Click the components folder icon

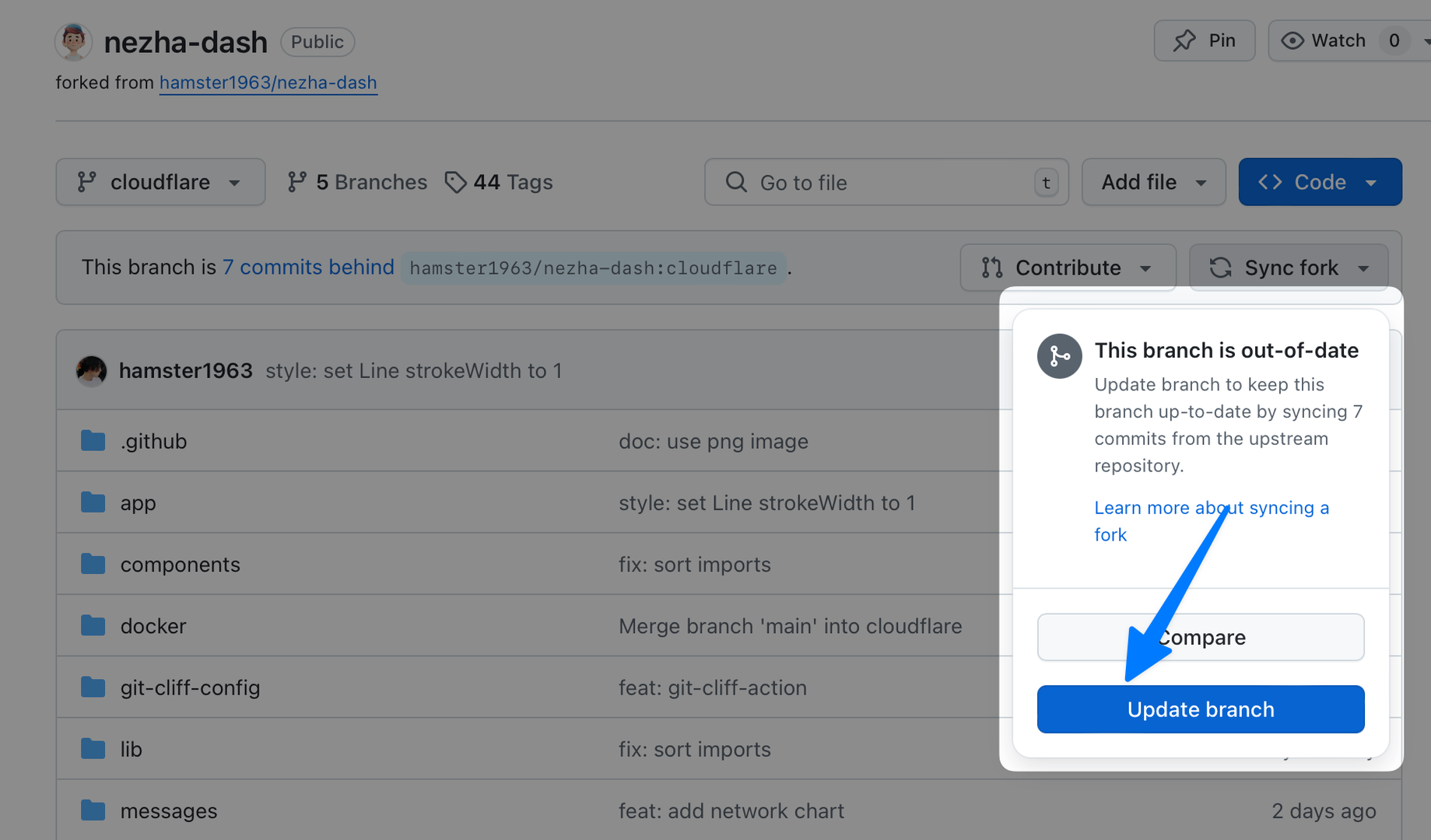[93, 564]
